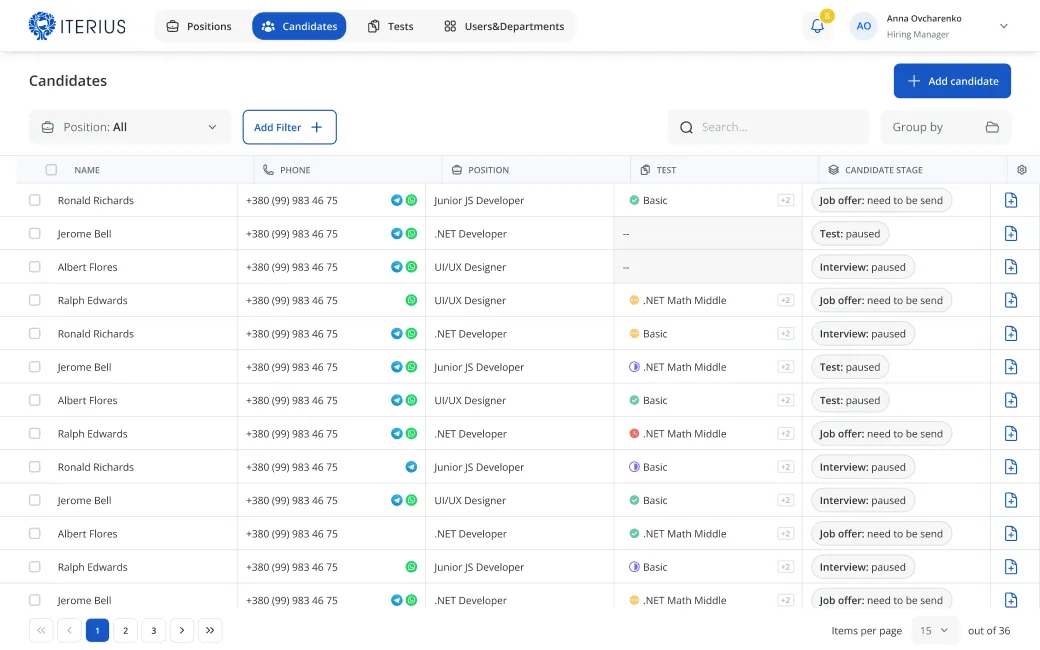Check the box for Albert Flores' first row
The image size is (1040, 650).
click(x=35, y=267)
